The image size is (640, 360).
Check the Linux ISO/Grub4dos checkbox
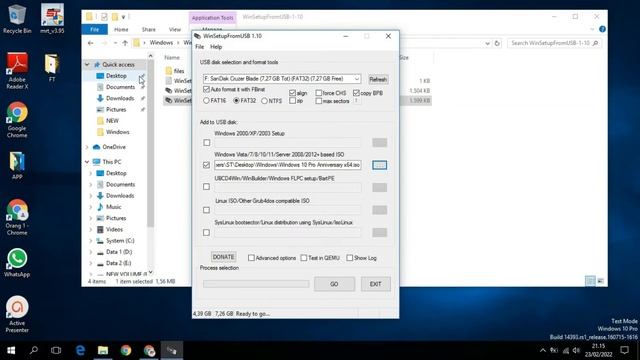(x=207, y=210)
